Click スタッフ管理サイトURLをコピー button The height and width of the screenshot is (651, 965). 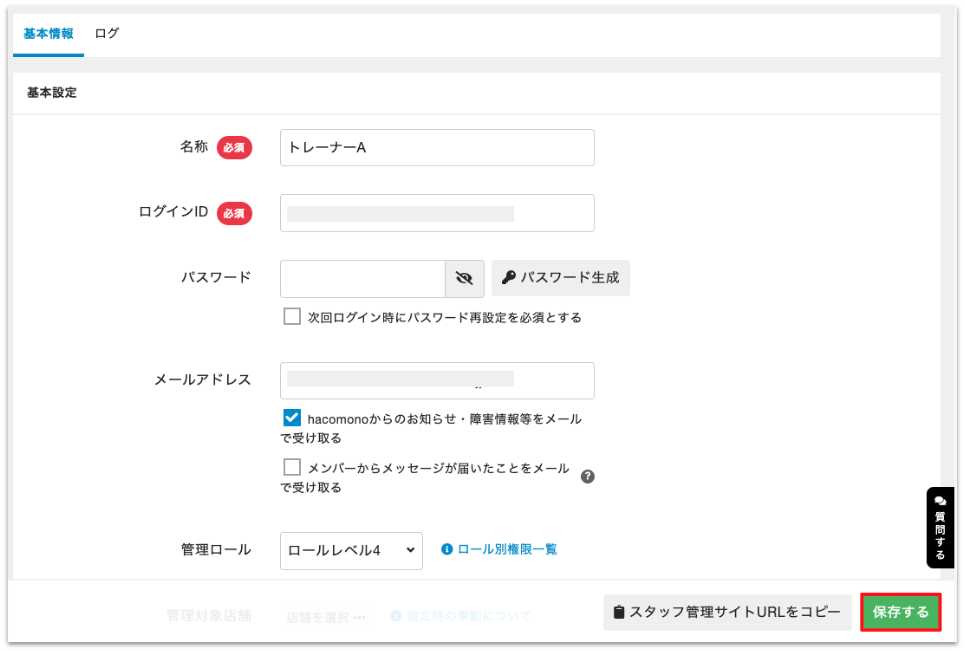[727, 612]
